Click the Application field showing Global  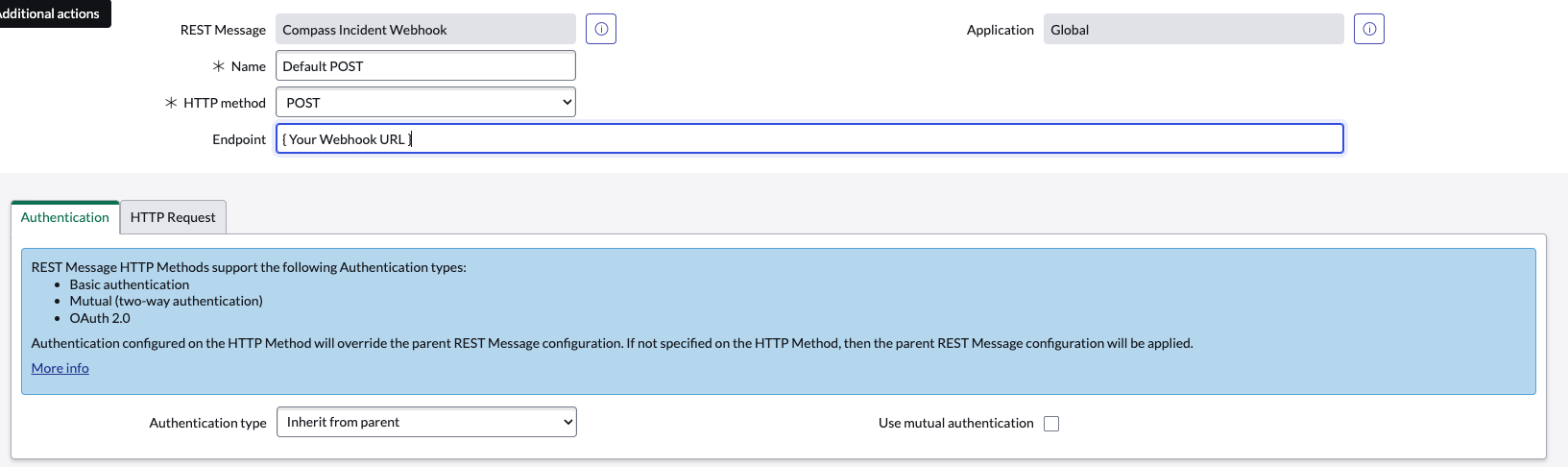click(x=1194, y=30)
